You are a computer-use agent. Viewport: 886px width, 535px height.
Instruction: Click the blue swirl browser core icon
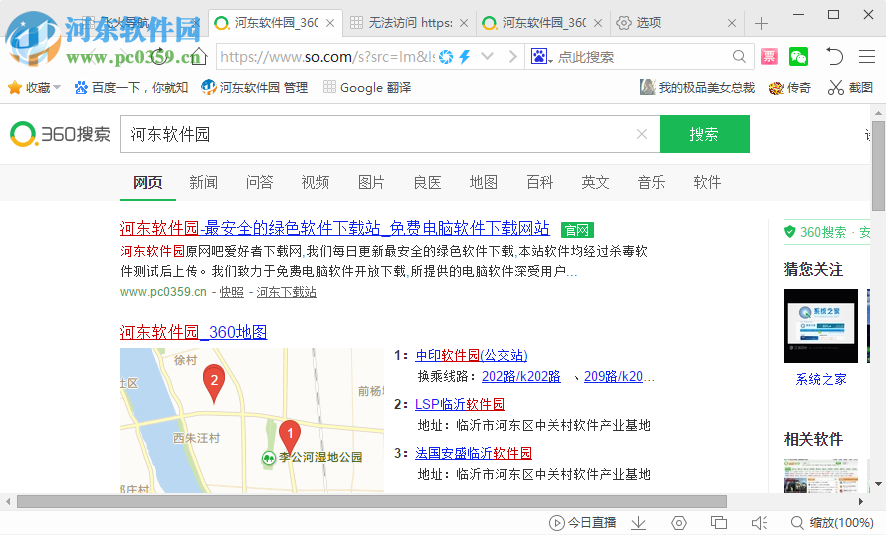(x=446, y=56)
